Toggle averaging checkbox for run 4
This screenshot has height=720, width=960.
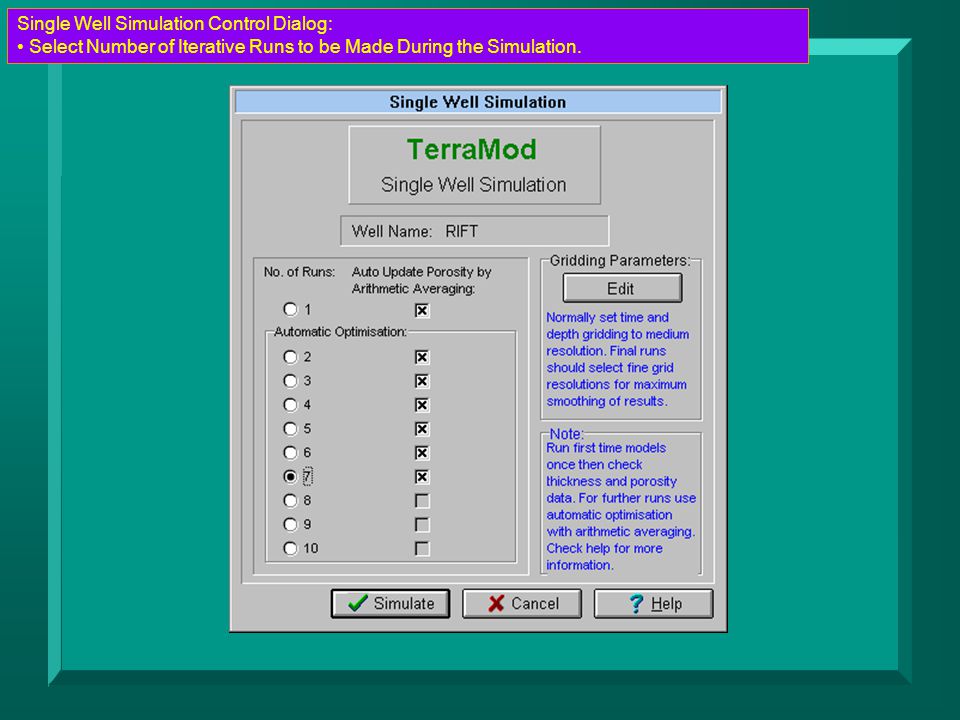pos(422,405)
